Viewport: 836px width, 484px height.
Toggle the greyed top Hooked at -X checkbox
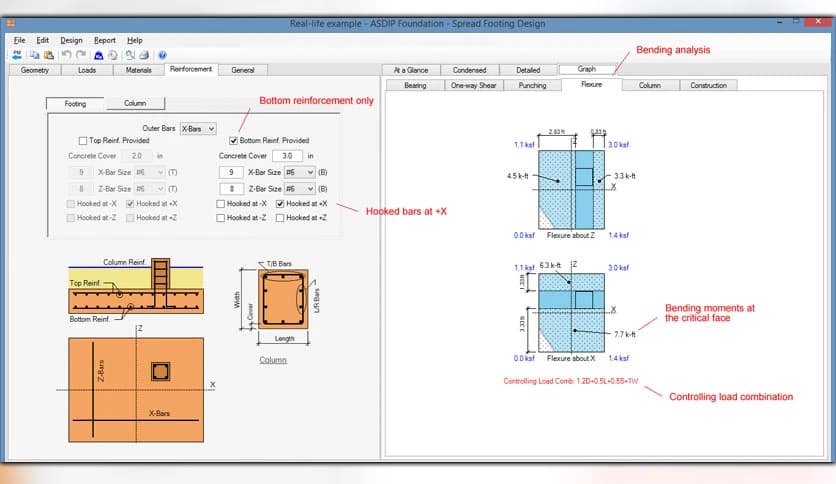click(x=70, y=204)
